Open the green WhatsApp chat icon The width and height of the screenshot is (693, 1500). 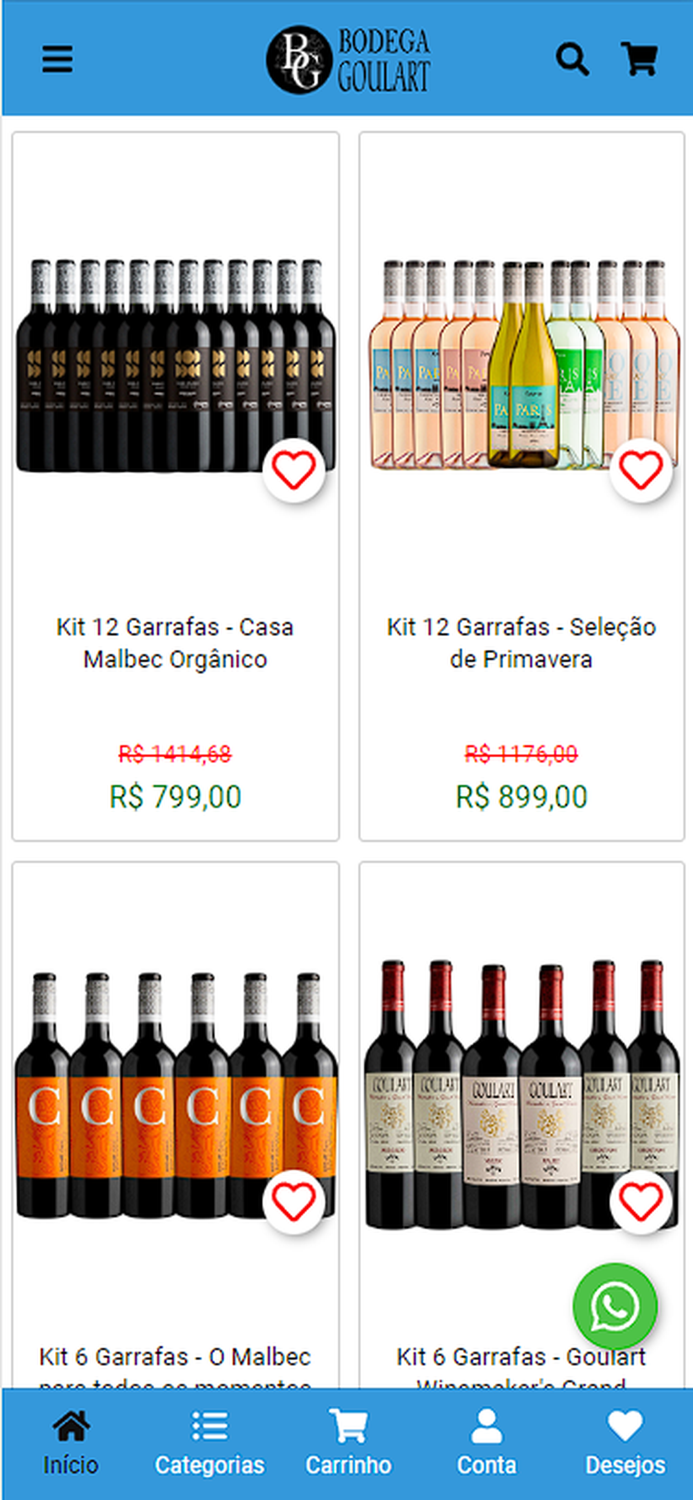coord(616,1306)
